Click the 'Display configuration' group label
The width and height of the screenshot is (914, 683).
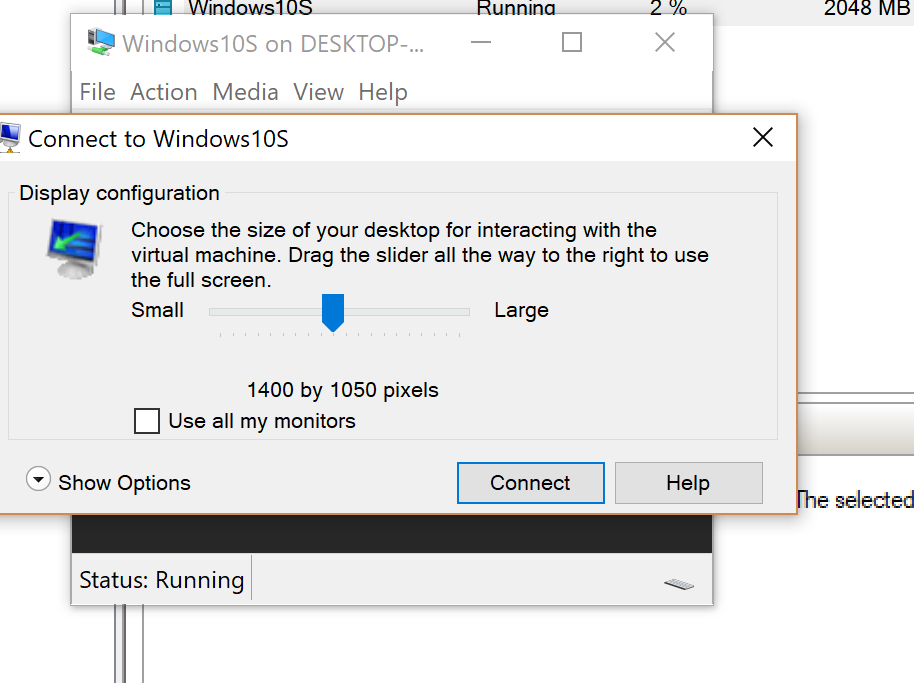(119, 193)
